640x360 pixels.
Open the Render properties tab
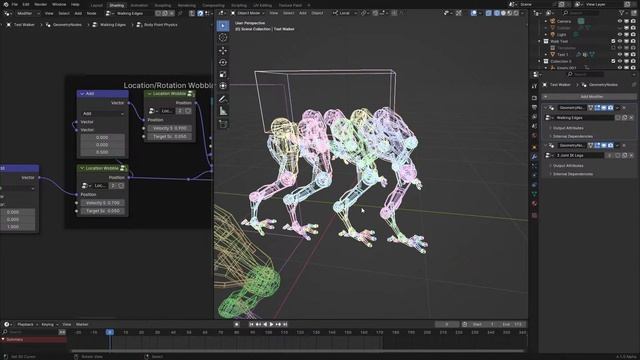[534, 98]
